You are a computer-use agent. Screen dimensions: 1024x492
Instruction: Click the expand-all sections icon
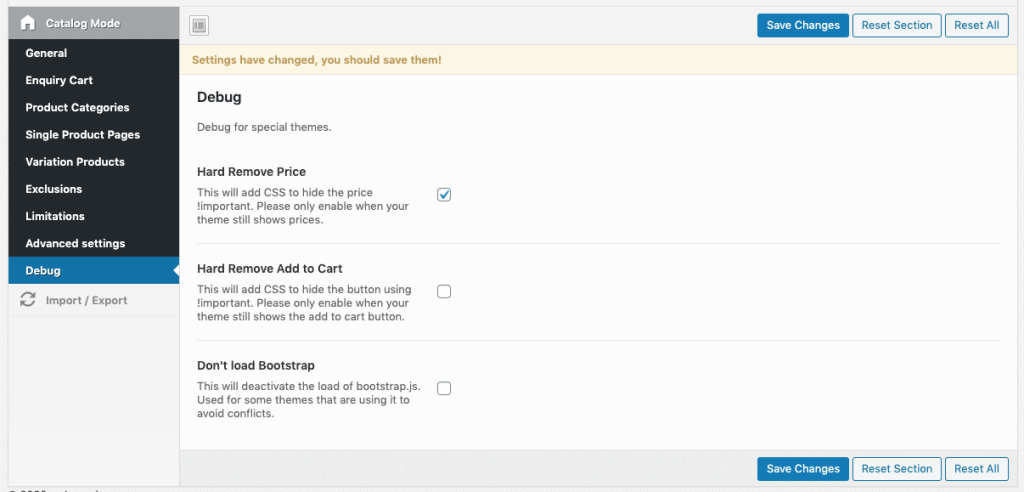click(199, 25)
